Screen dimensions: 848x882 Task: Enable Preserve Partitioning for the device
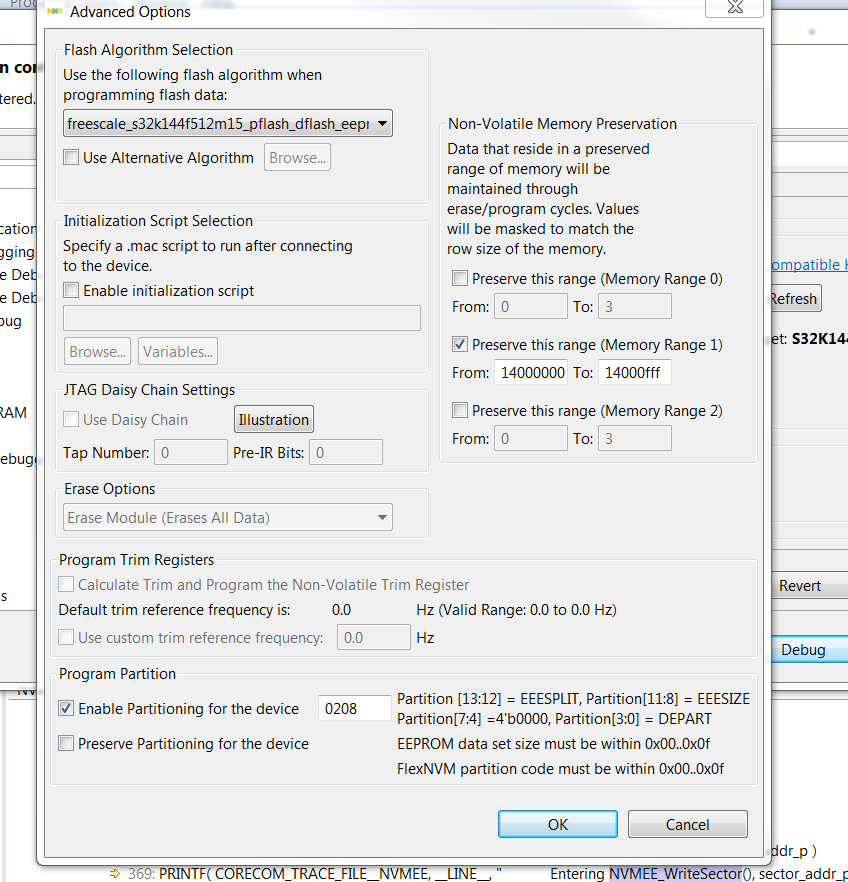tap(66, 743)
